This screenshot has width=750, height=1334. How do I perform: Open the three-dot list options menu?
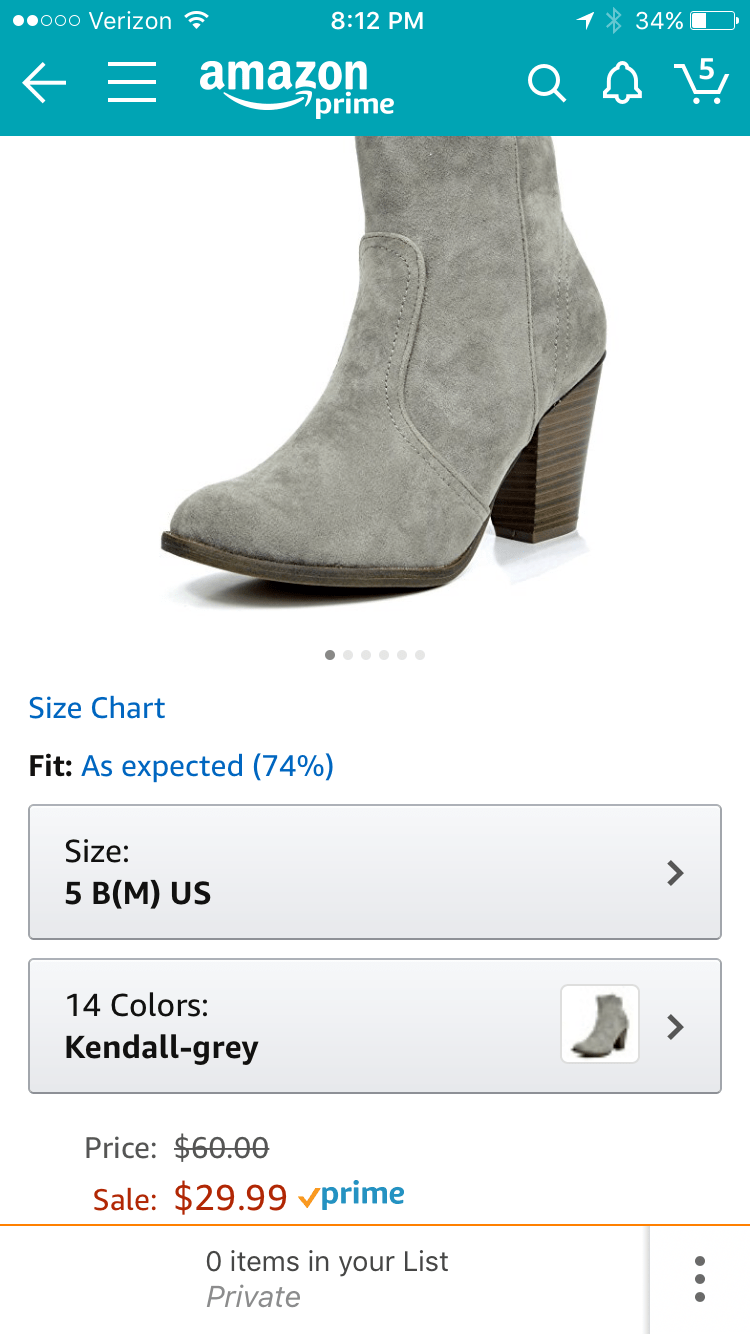(699, 1279)
